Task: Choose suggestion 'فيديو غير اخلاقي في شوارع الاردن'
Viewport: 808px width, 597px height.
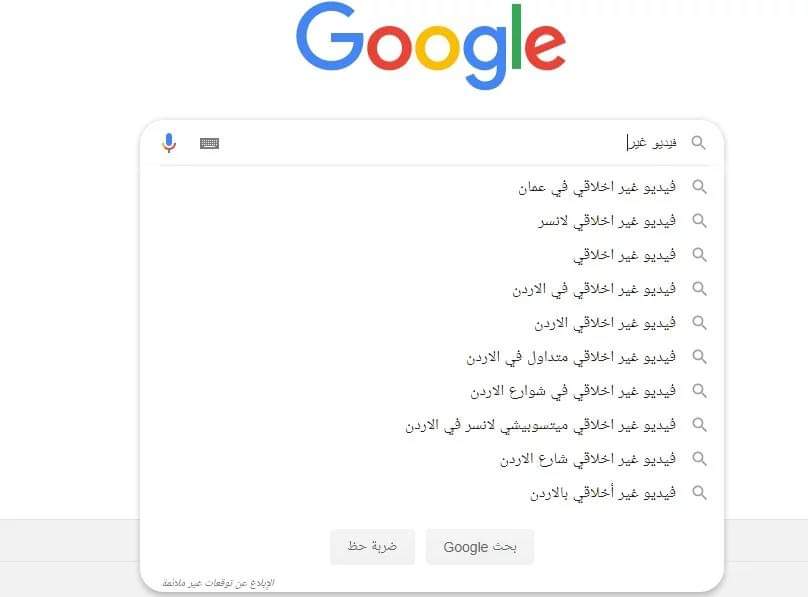Action: coord(573,390)
